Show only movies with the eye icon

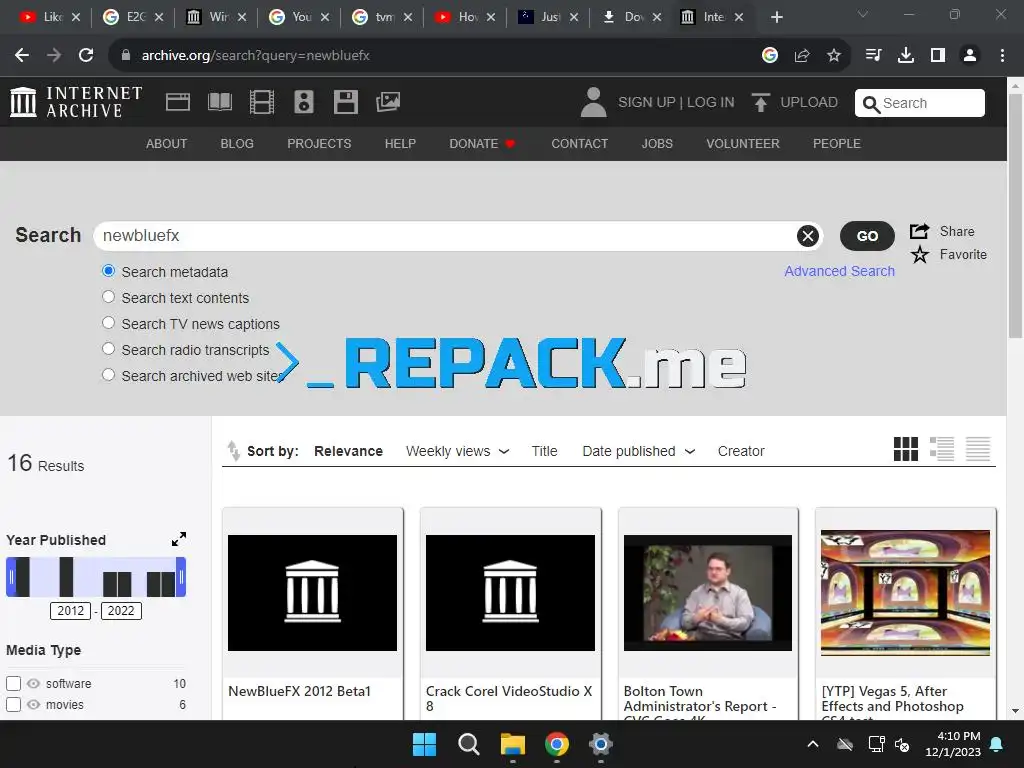point(33,705)
